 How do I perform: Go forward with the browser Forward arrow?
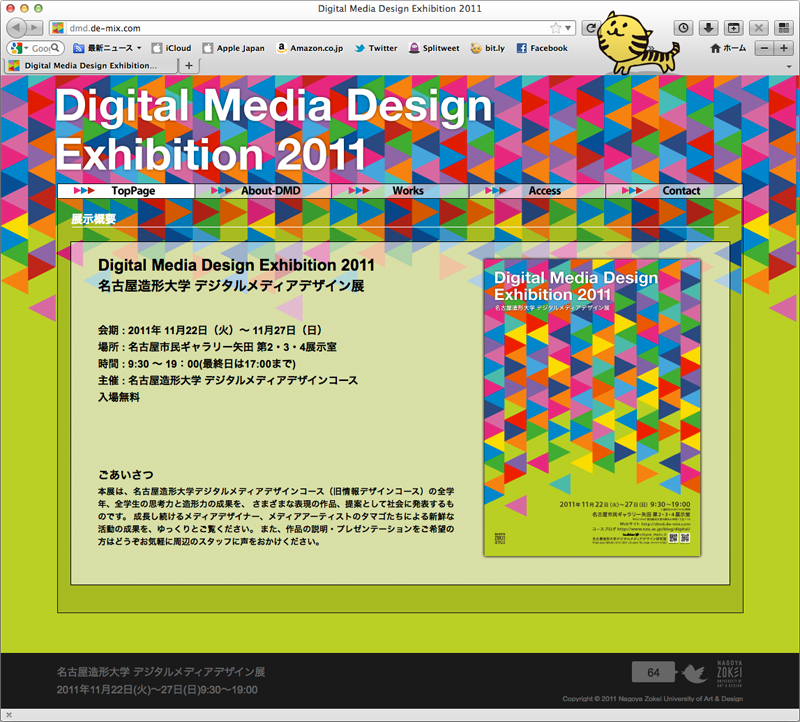click(34, 28)
